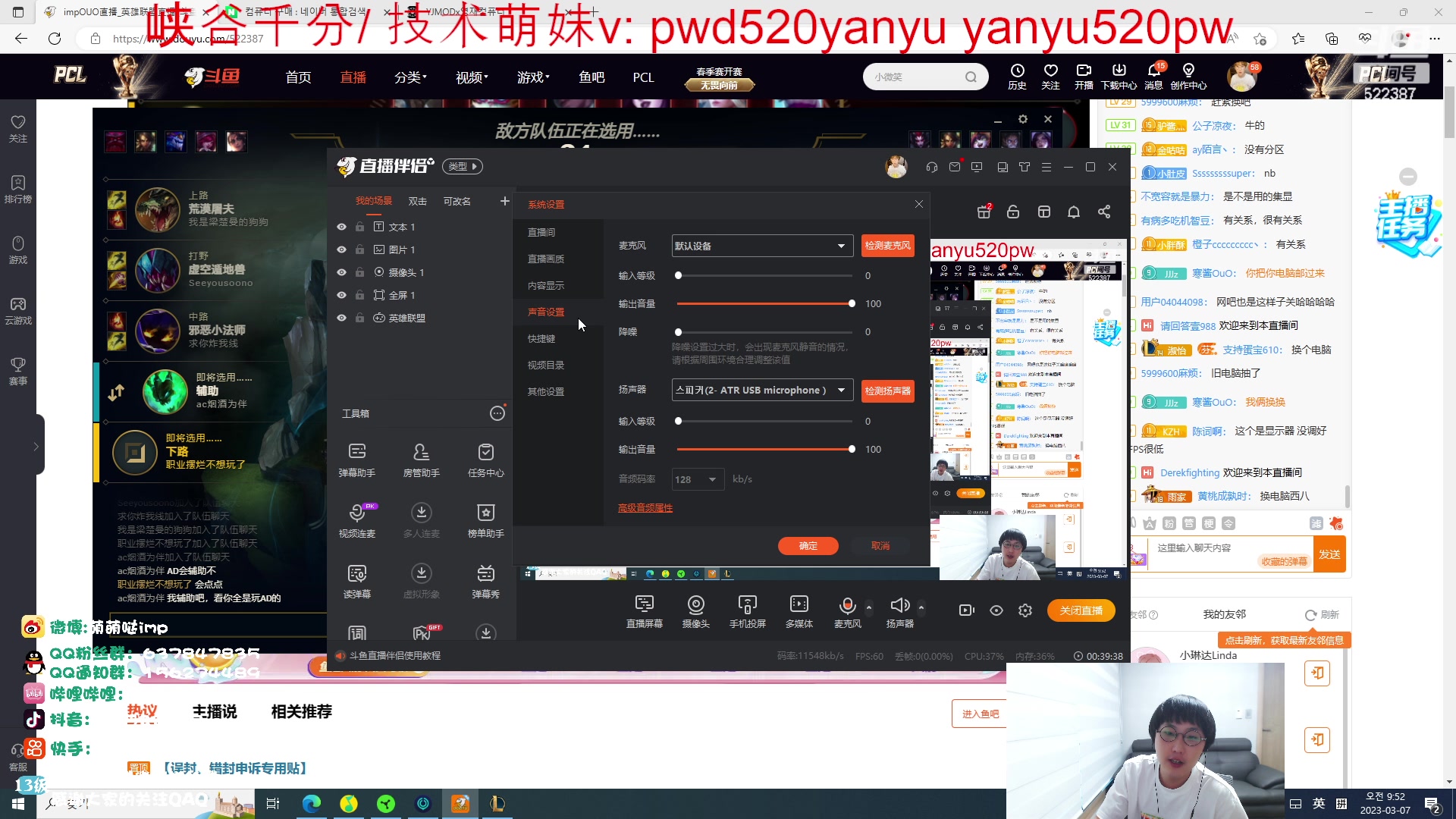Click the record video icon near 关闭直播
Screen dimensions: 1456x819
966,610
